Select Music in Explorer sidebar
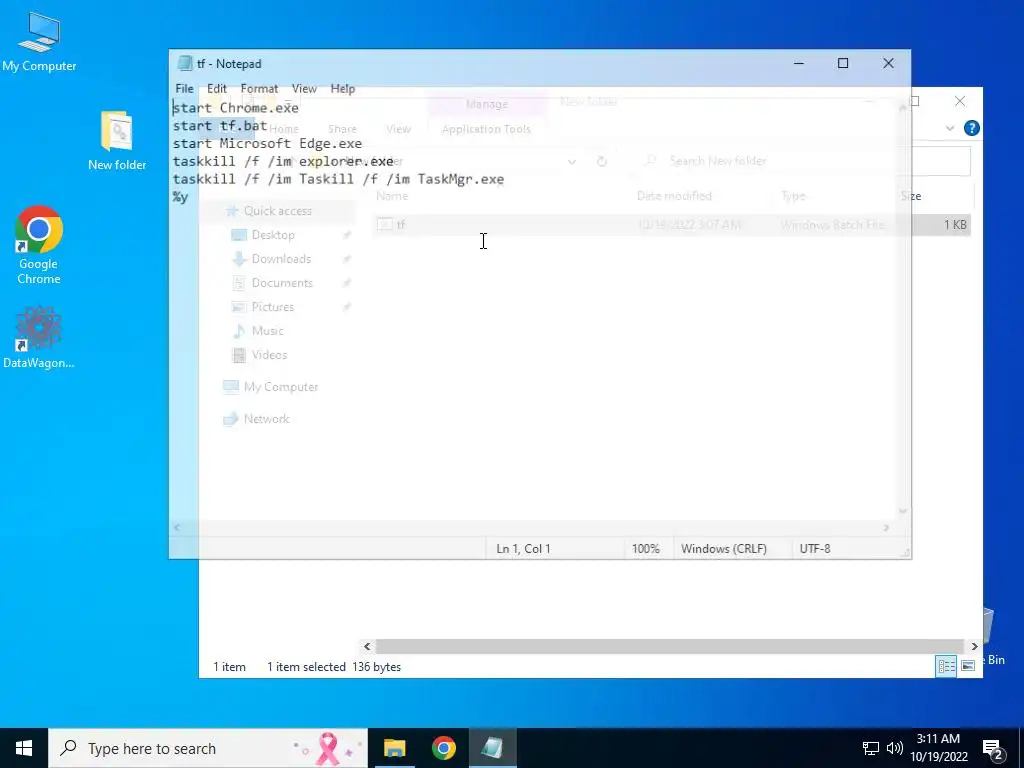The image size is (1024, 768). [267, 330]
